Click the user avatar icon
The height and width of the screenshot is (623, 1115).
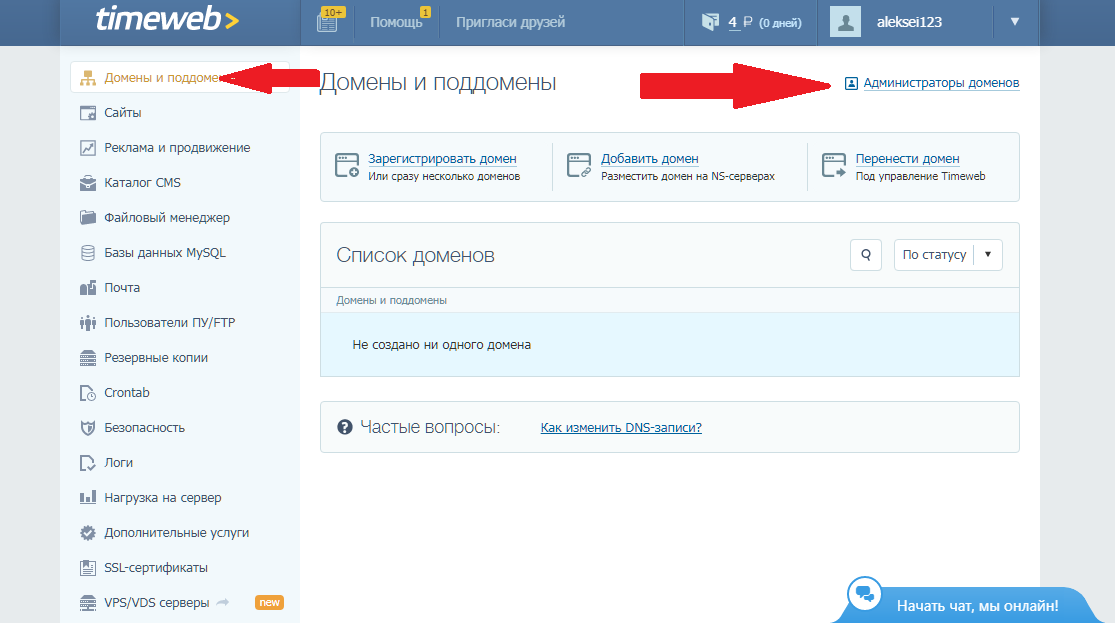click(845, 22)
